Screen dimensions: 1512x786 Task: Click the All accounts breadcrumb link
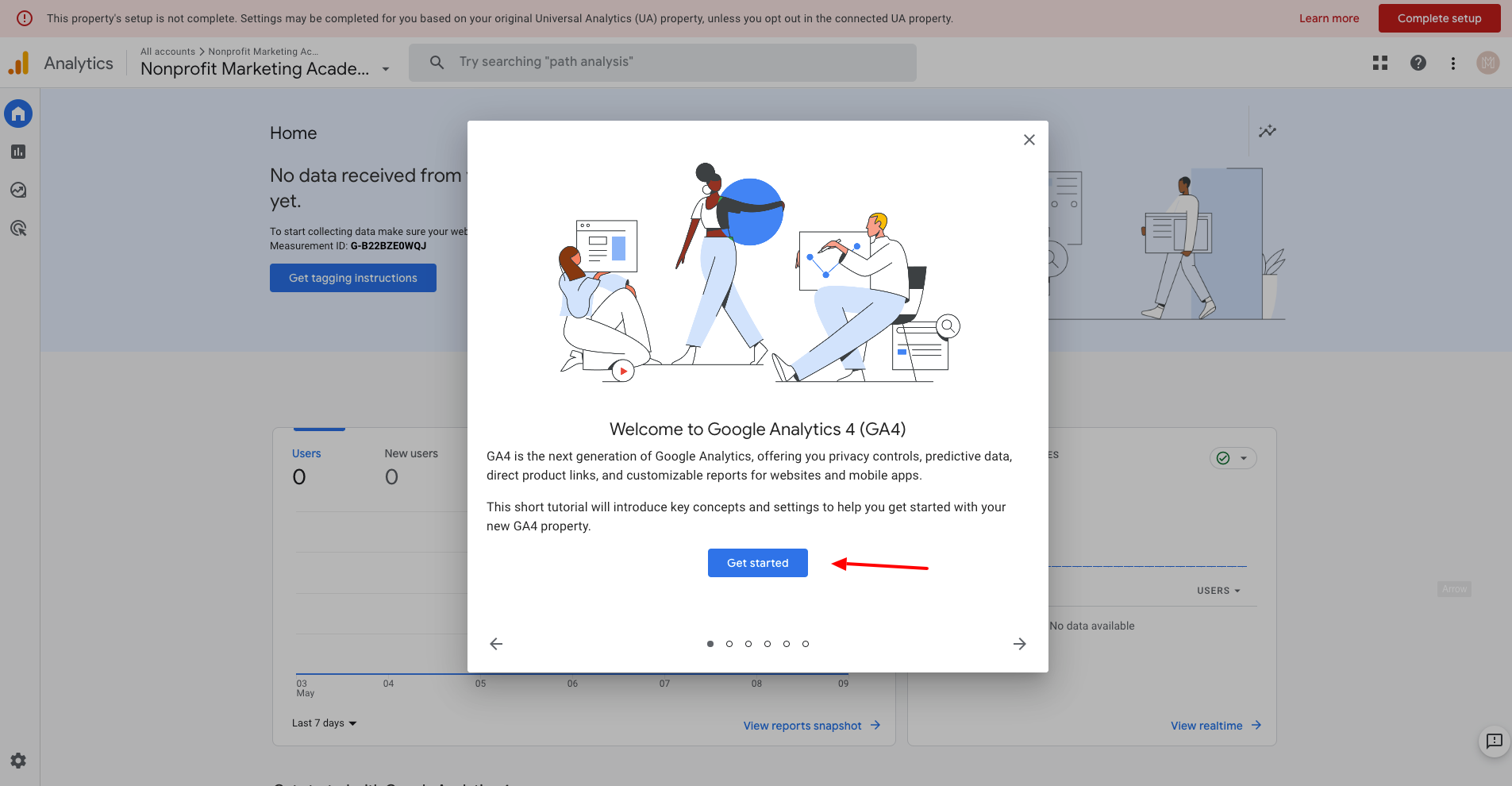pyautogui.click(x=167, y=52)
